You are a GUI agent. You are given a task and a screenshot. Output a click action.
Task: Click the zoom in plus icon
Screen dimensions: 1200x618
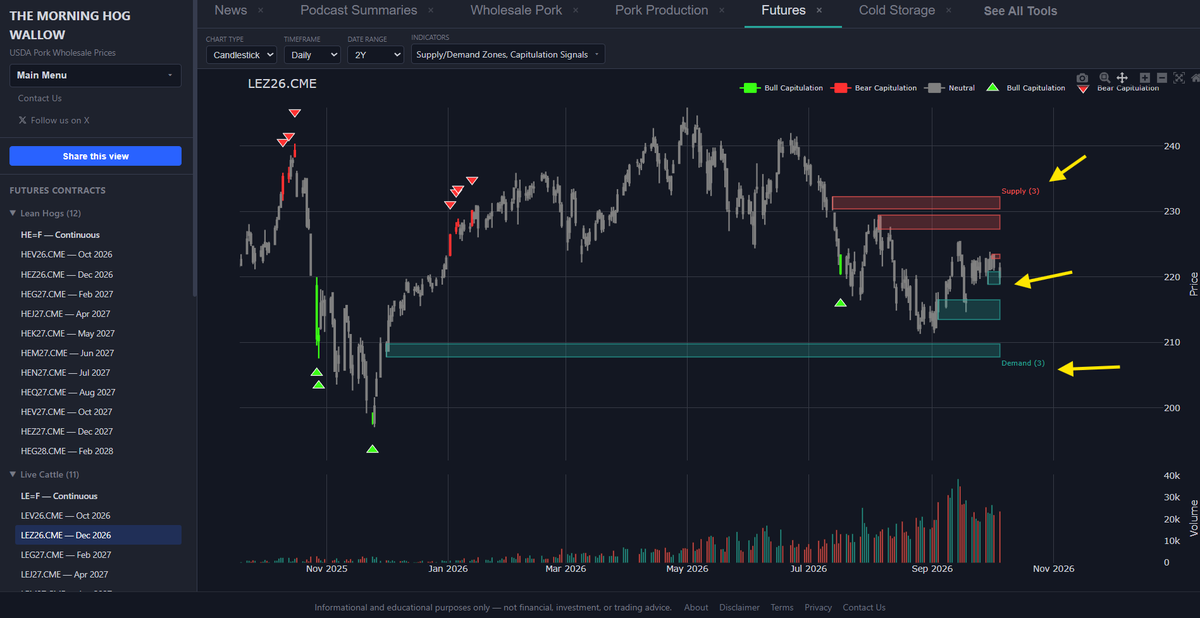click(1145, 78)
